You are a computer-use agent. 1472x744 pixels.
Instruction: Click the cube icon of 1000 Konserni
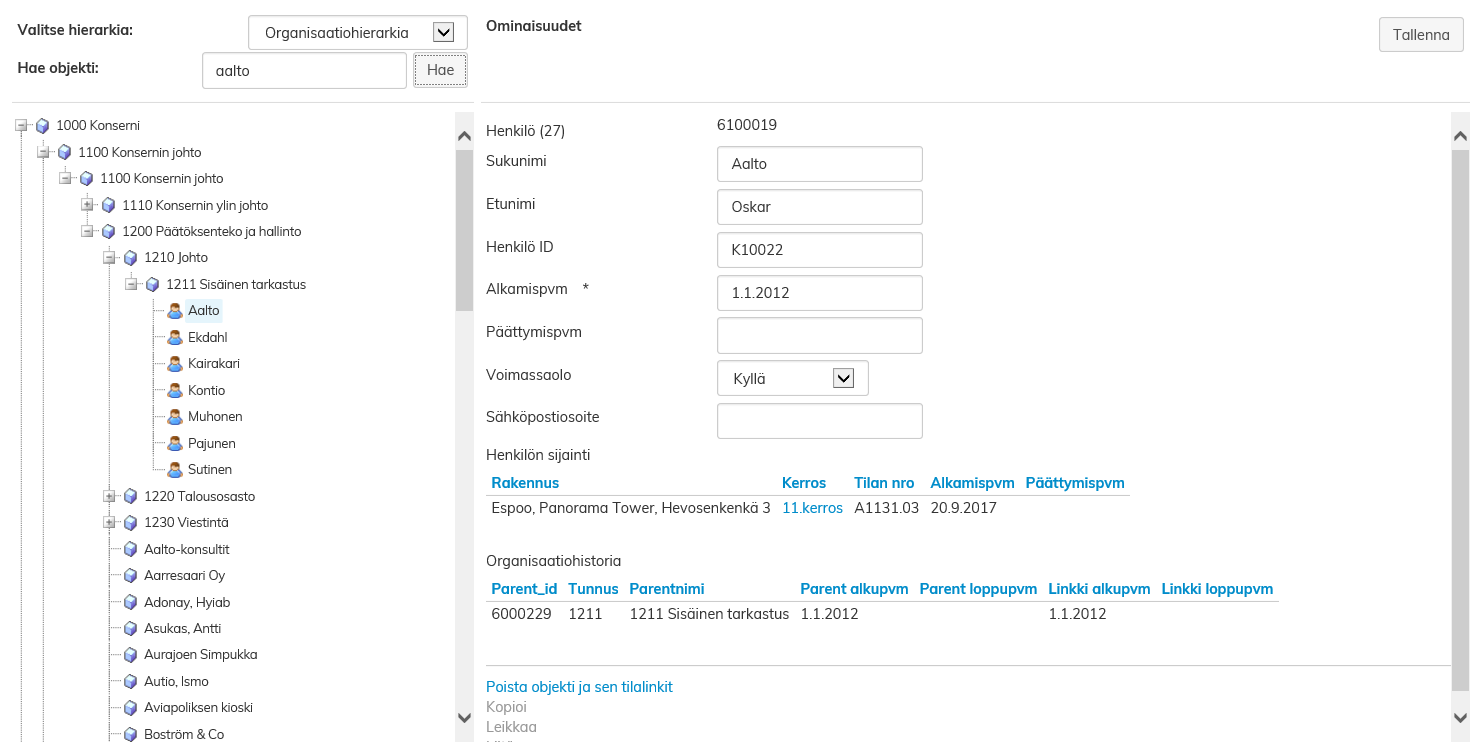tap(42, 126)
